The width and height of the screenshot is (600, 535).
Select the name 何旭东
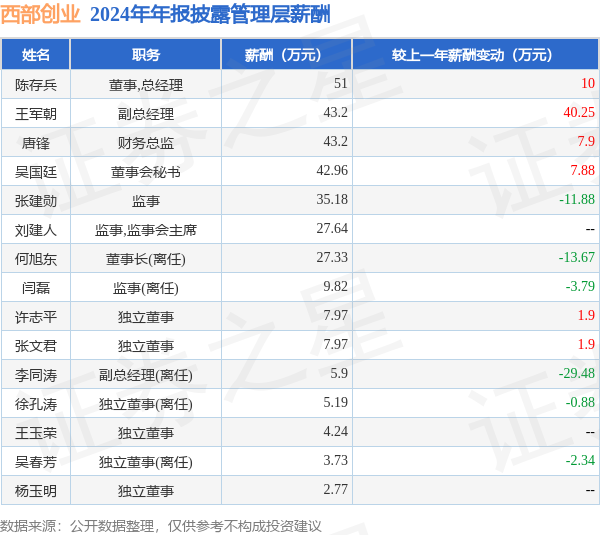point(36,259)
